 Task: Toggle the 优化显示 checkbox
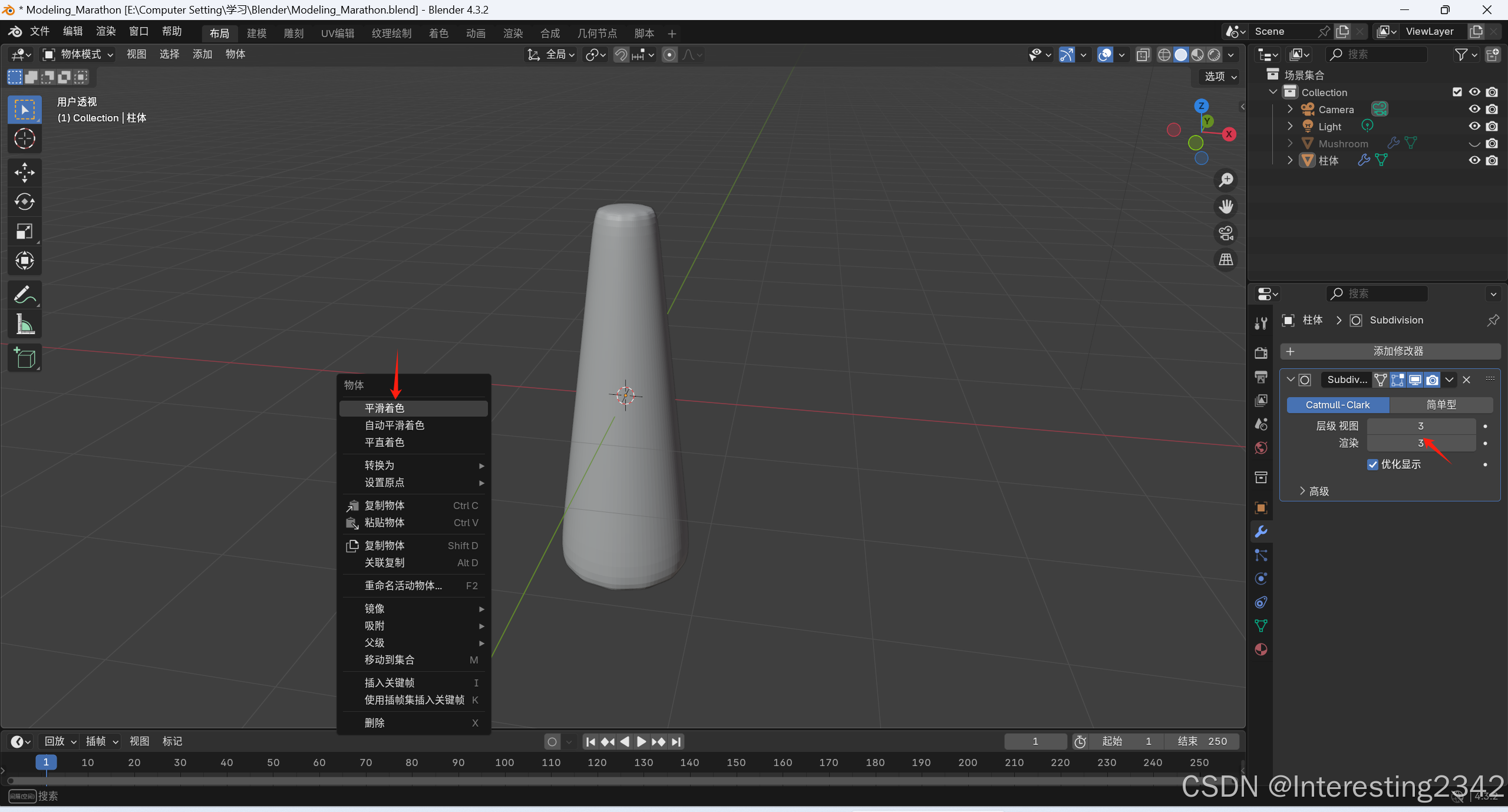1372,464
